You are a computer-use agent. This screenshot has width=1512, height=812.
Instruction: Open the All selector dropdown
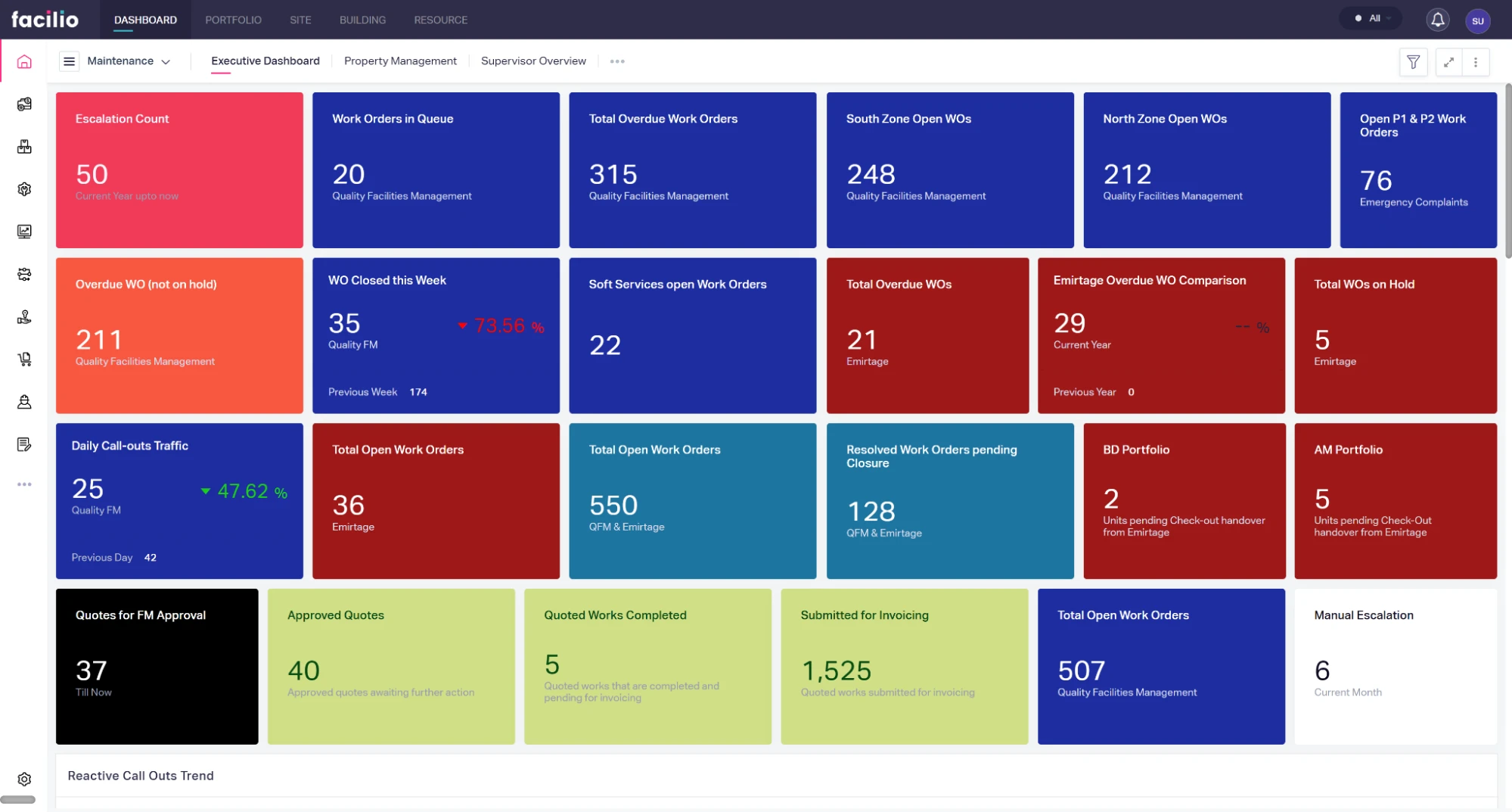click(1373, 18)
